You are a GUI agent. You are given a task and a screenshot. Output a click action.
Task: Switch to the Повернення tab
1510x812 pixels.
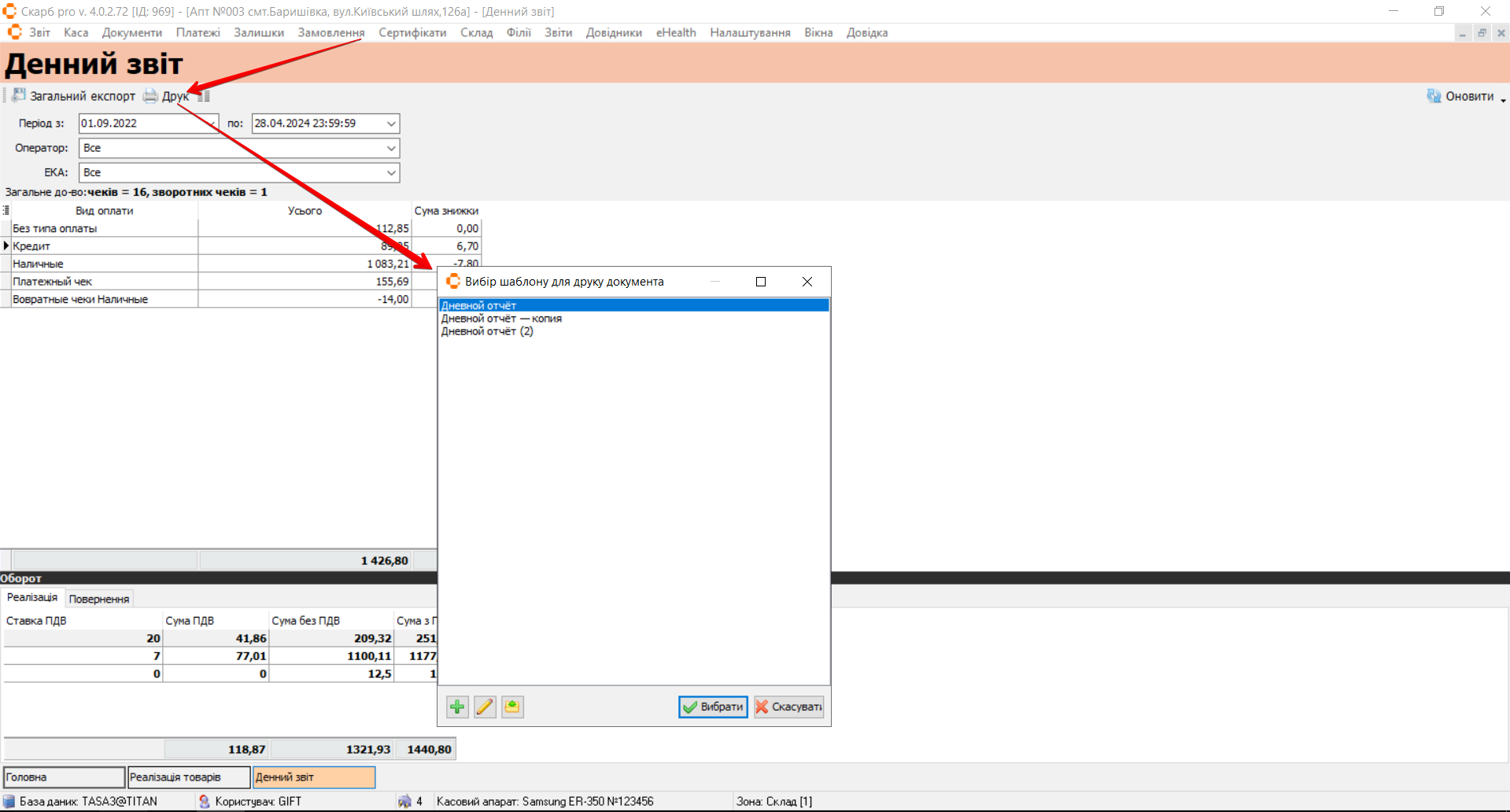[x=99, y=599]
